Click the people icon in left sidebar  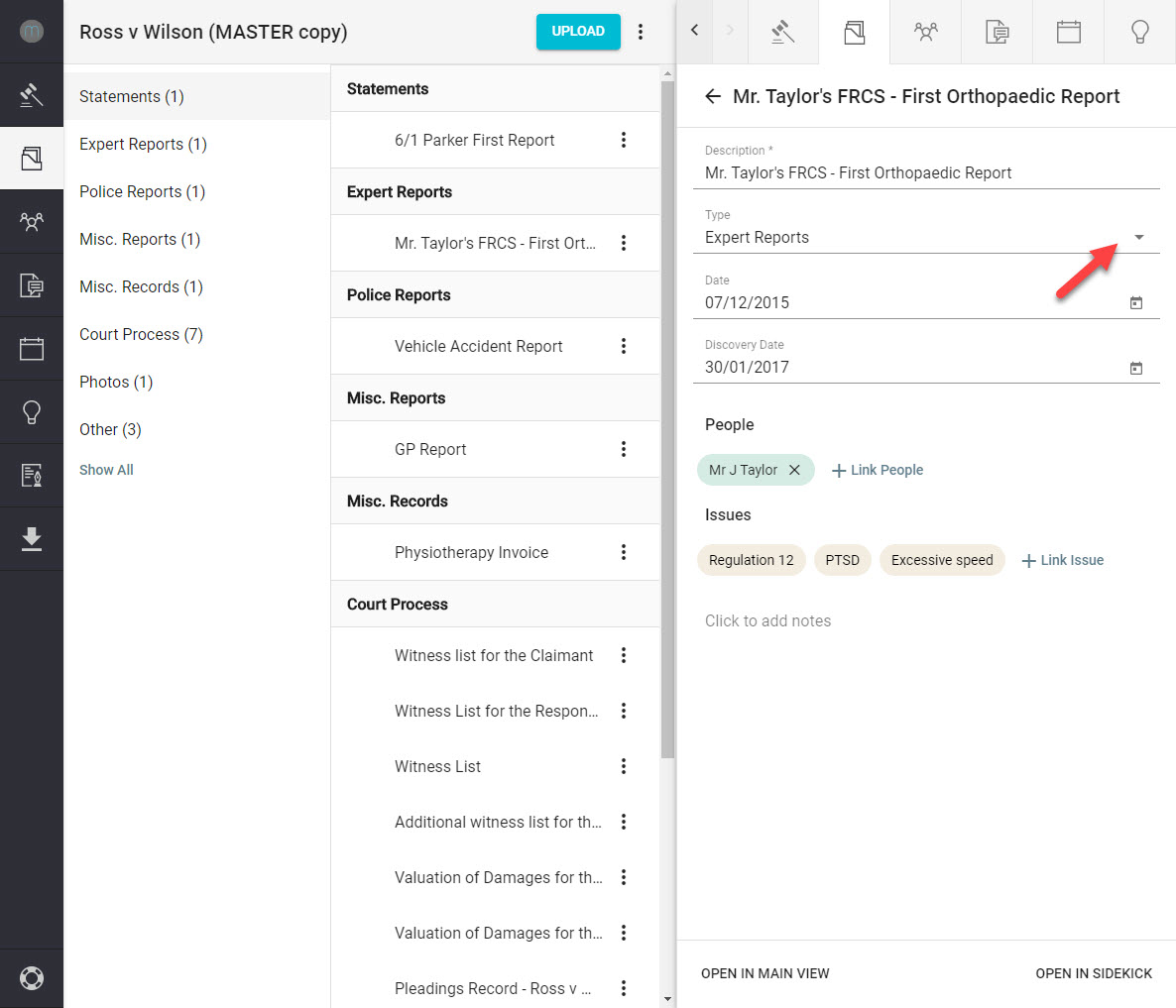tap(31, 222)
